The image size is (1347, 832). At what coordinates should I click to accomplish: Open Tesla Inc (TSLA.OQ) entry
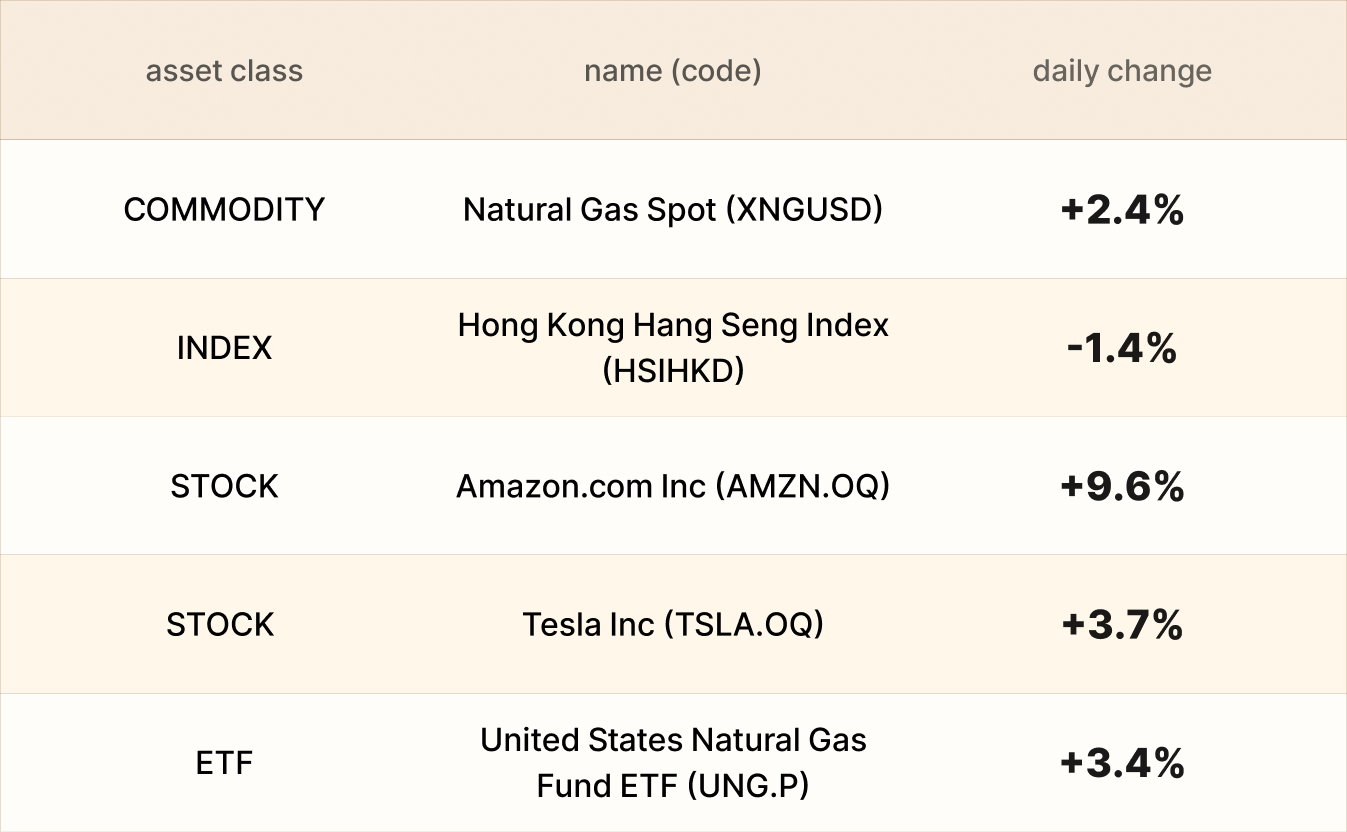point(672,625)
